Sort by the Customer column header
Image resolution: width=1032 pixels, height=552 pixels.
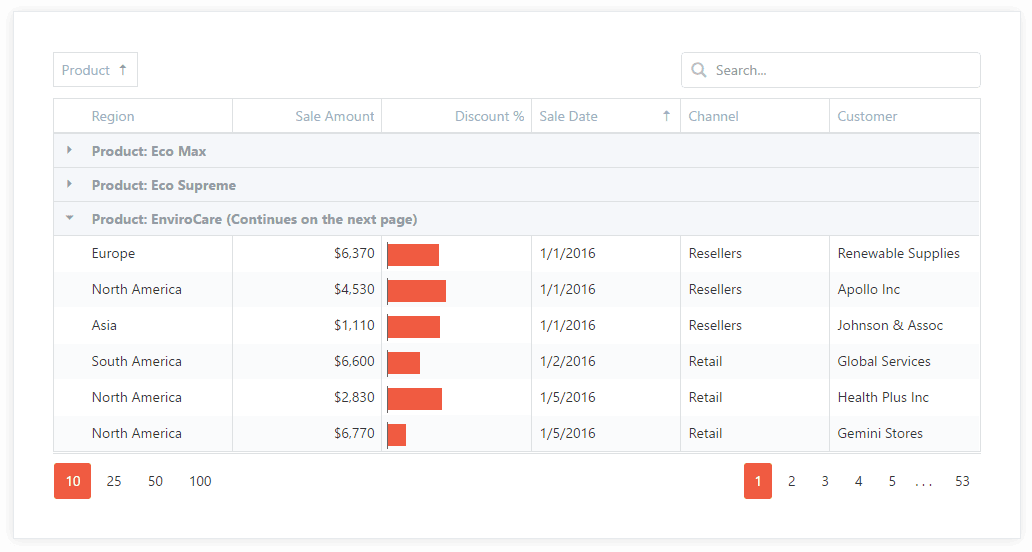tap(904, 116)
